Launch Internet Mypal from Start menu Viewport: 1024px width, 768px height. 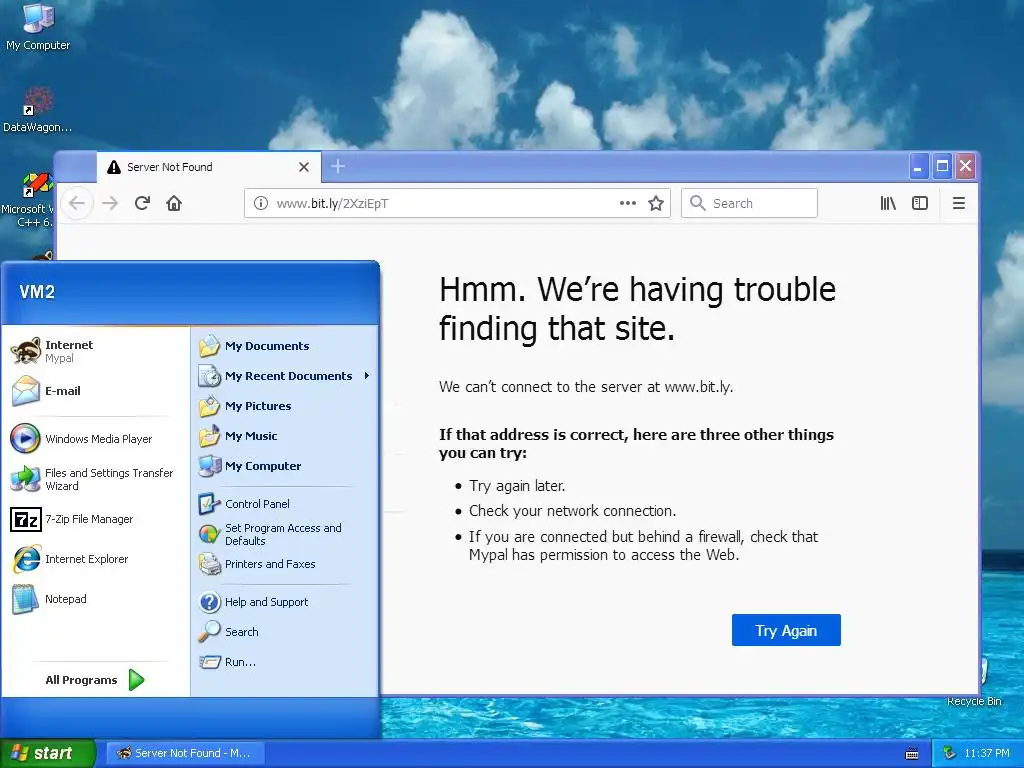[95, 351]
